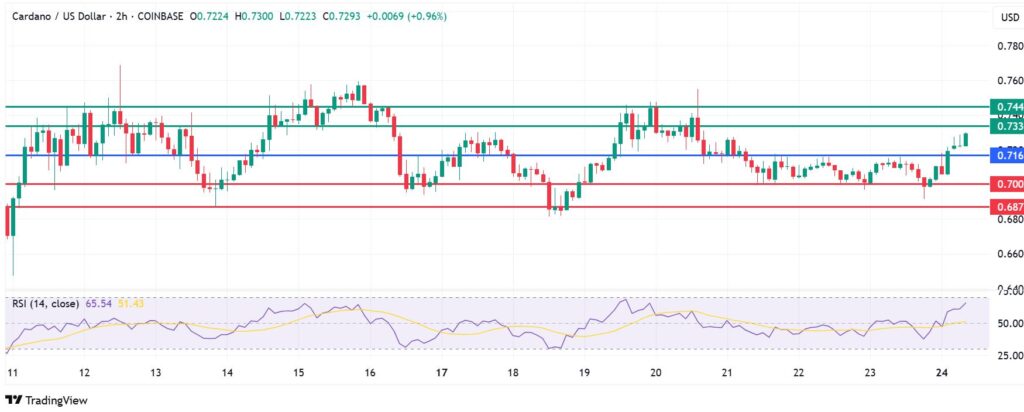
Task: Click date 20 on the time axis
Action: coord(656,372)
